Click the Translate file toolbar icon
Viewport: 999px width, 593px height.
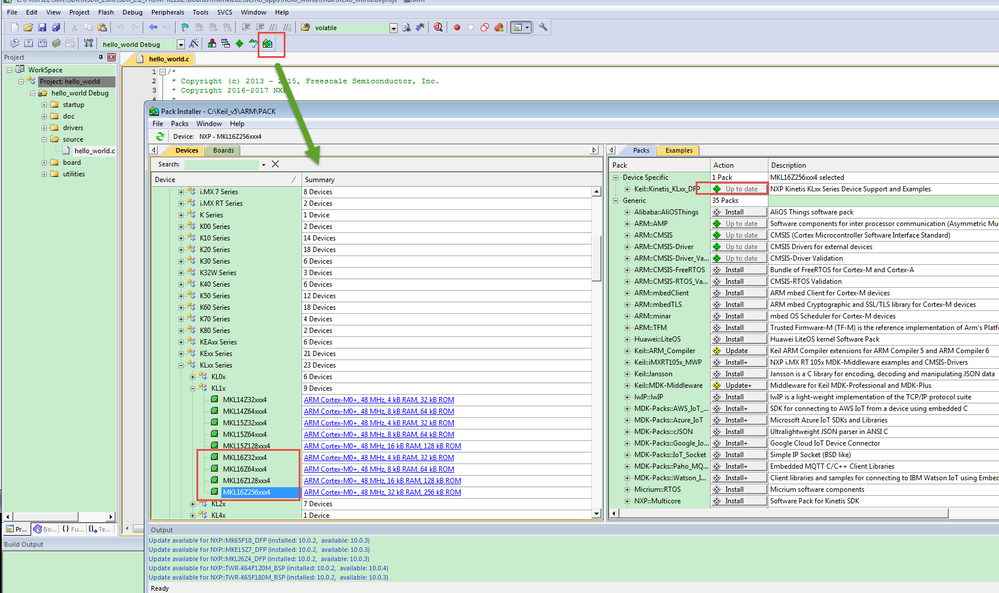[15, 43]
